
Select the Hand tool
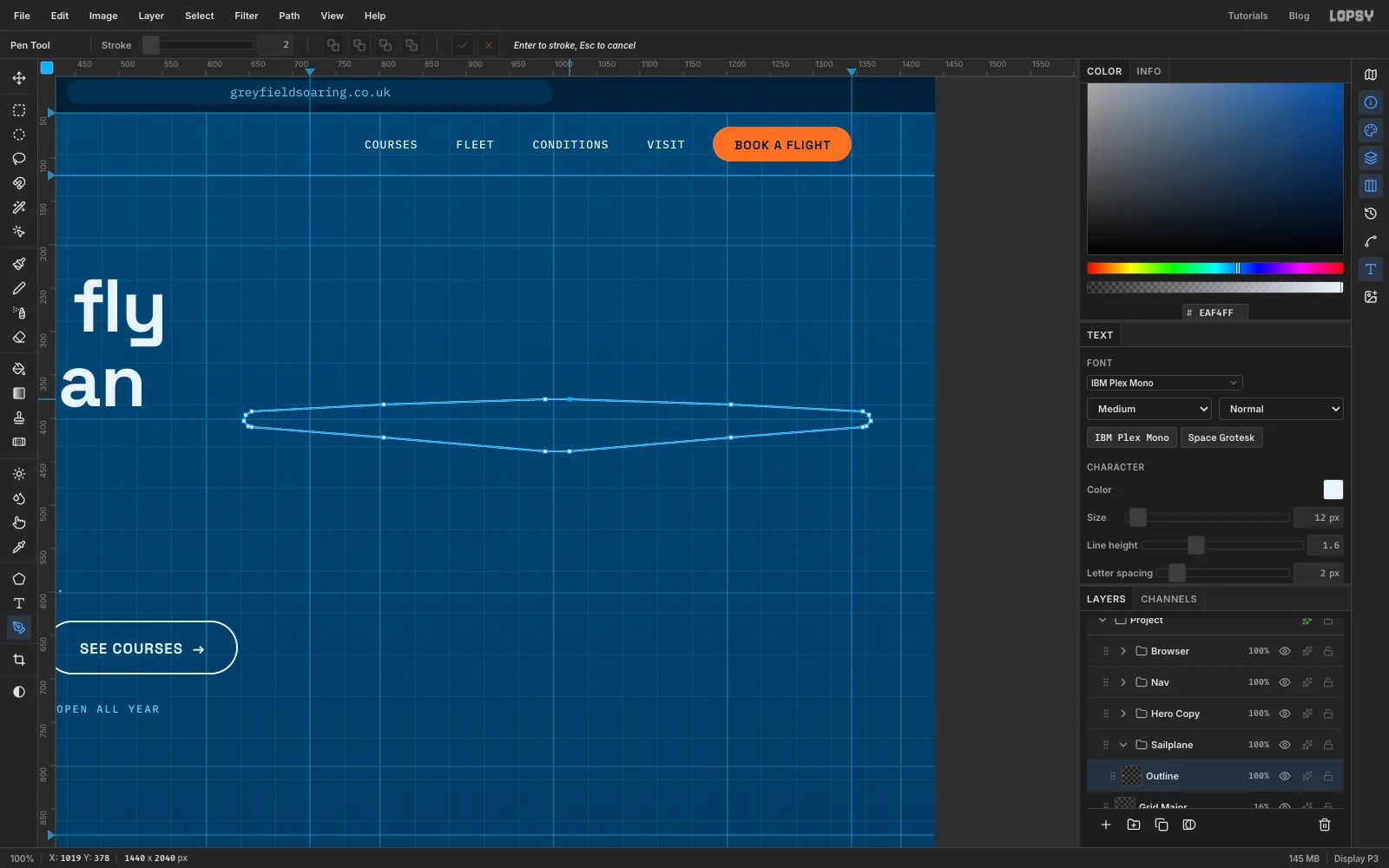point(19,523)
